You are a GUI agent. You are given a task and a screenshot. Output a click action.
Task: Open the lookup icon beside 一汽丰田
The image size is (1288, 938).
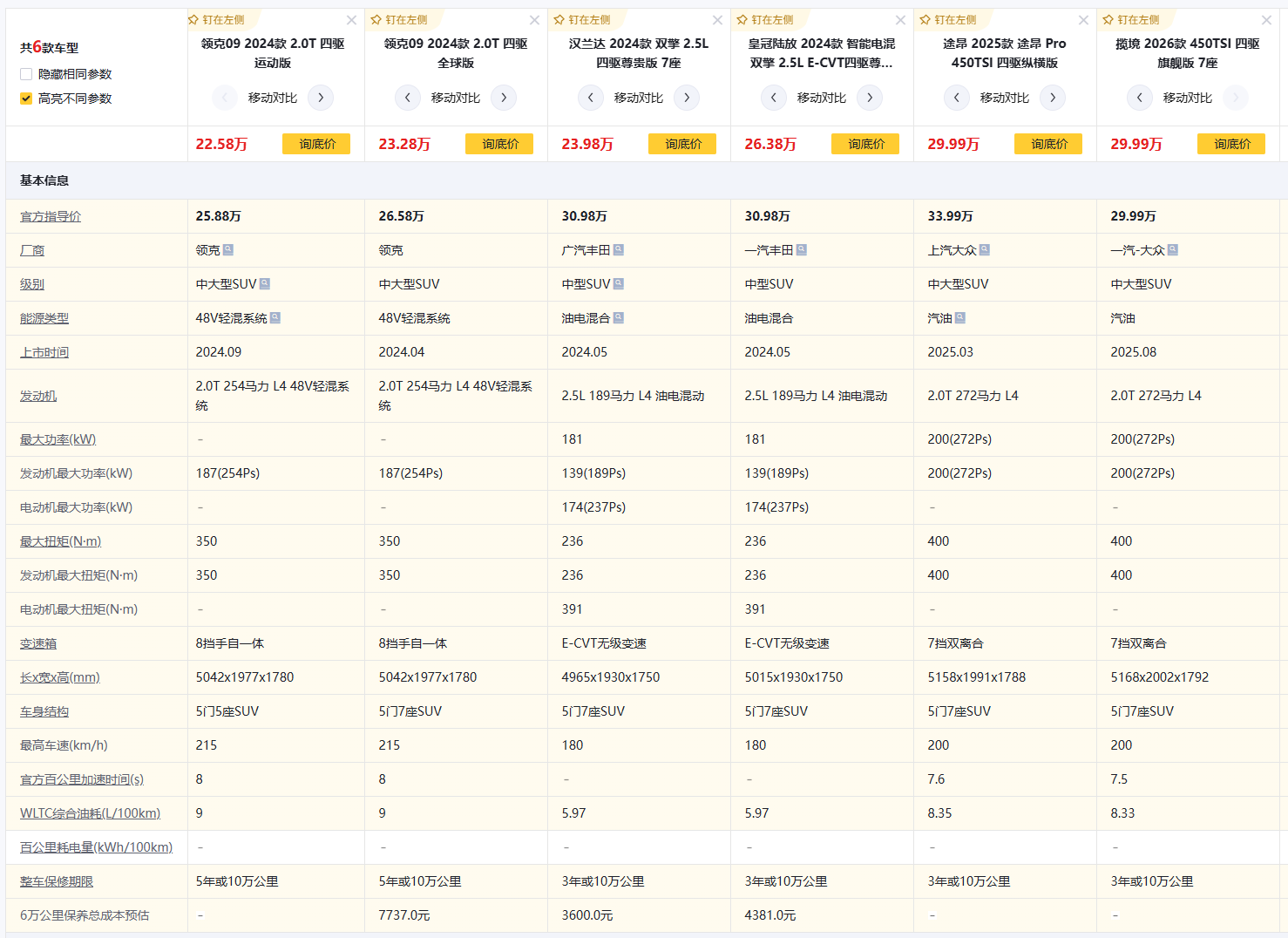[x=802, y=250]
